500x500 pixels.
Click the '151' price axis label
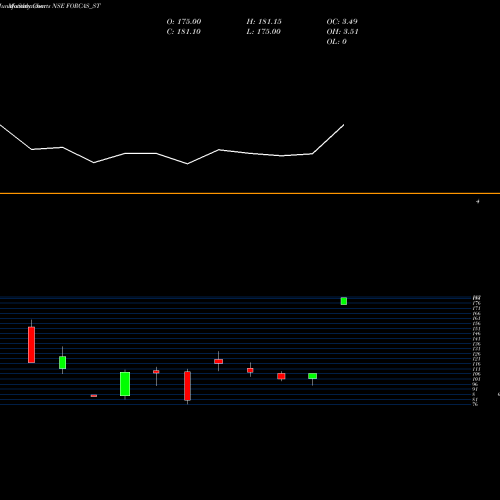pos(476,329)
